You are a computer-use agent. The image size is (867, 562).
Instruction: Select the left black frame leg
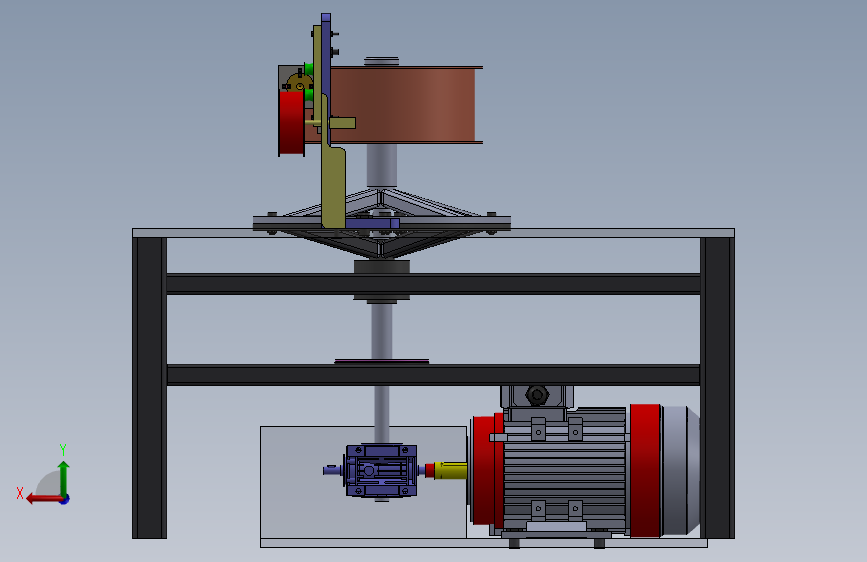(149, 388)
